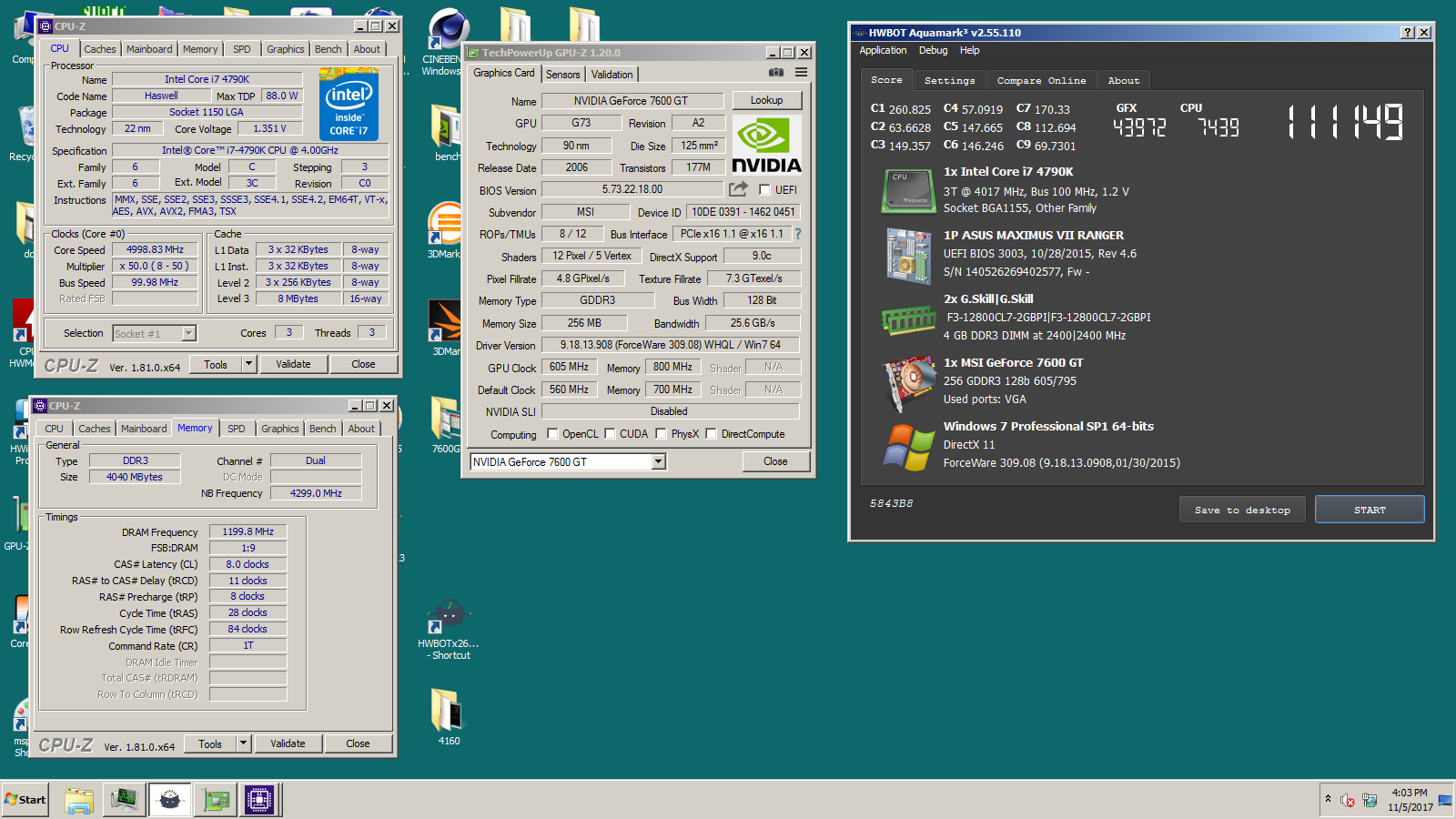
Task: Toggle the UEFI checkbox in GPU-Z
Action: (764, 190)
